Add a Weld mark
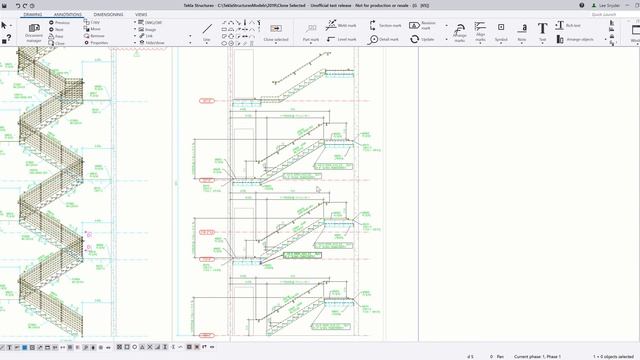Screen dimensions: 640x360 (x=341, y=25)
